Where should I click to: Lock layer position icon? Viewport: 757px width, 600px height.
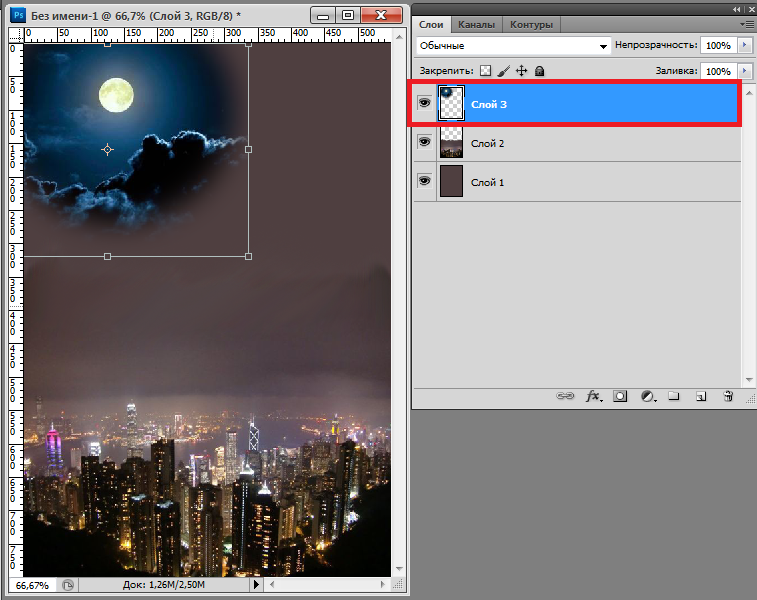point(521,71)
